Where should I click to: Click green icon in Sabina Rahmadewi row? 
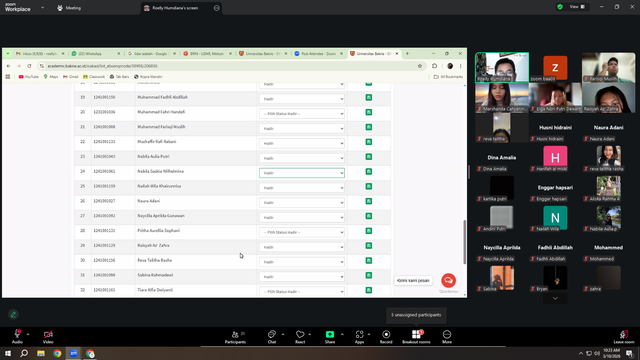tap(369, 275)
